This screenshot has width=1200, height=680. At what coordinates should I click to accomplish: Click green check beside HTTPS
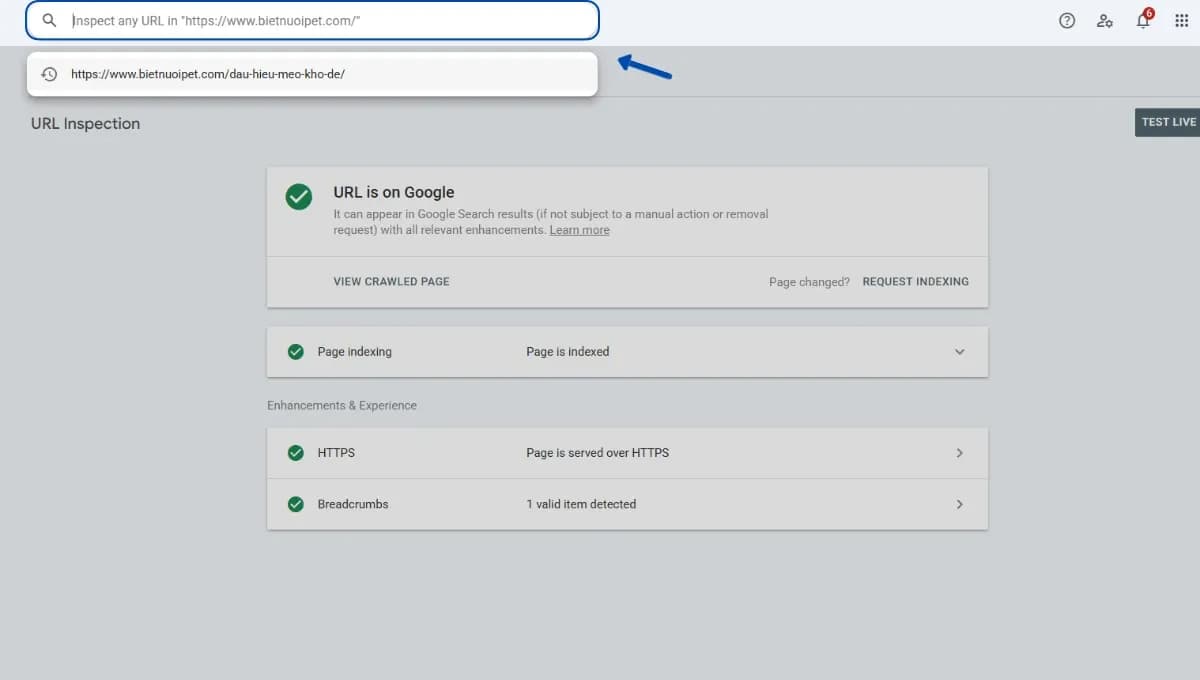click(295, 453)
